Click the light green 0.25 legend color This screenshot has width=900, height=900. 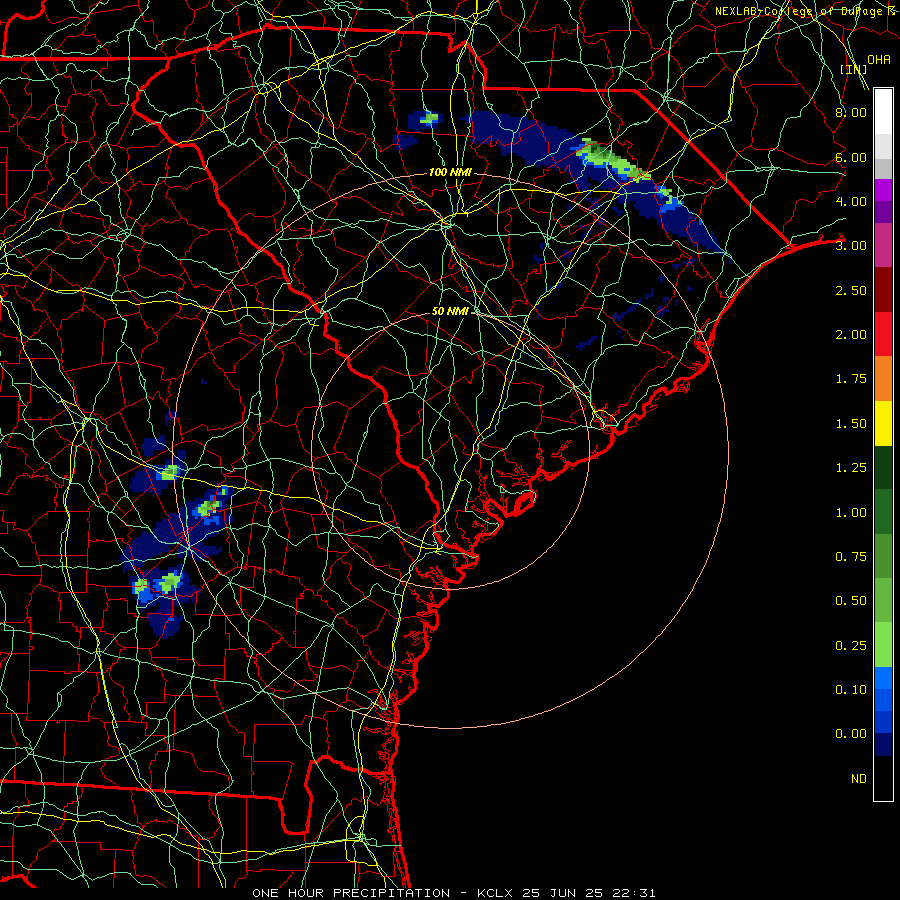pos(883,645)
